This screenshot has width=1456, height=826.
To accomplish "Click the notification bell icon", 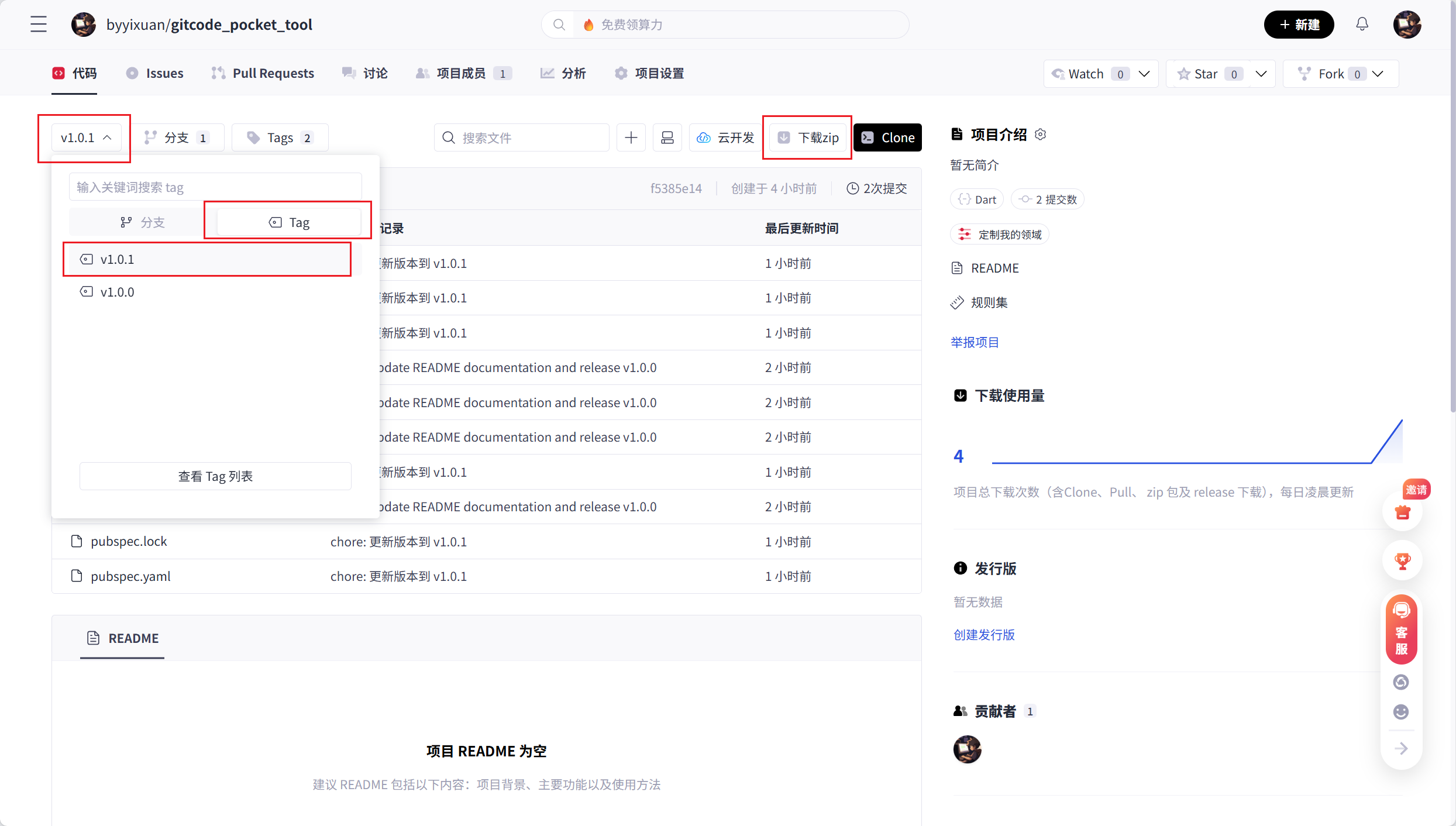I will tap(1362, 25).
